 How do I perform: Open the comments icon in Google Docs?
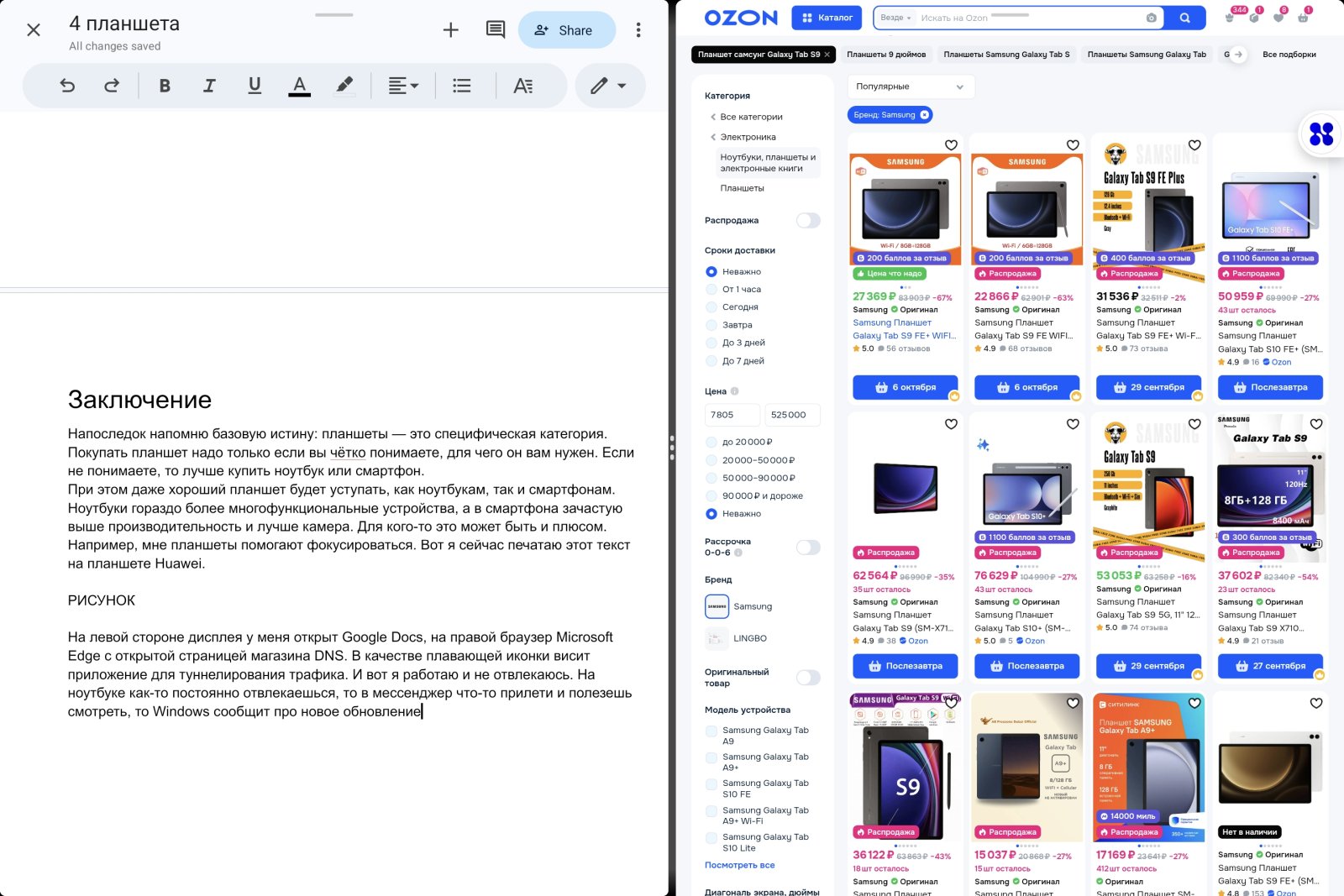[x=496, y=30]
